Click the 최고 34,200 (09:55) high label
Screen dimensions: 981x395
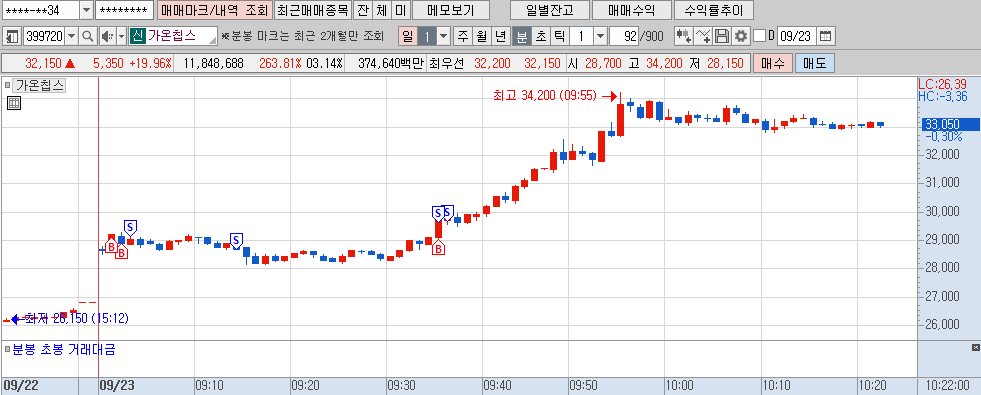(x=544, y=96)
